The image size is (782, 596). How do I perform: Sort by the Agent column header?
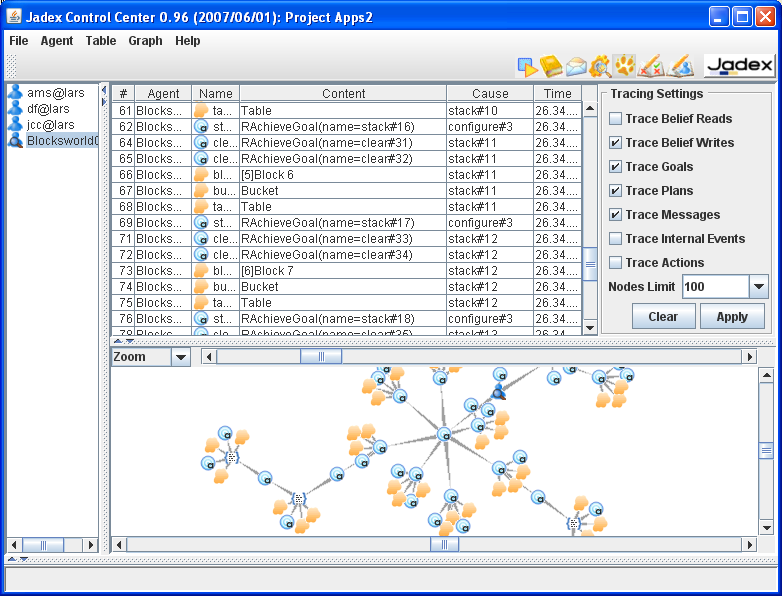pos(163,93)
